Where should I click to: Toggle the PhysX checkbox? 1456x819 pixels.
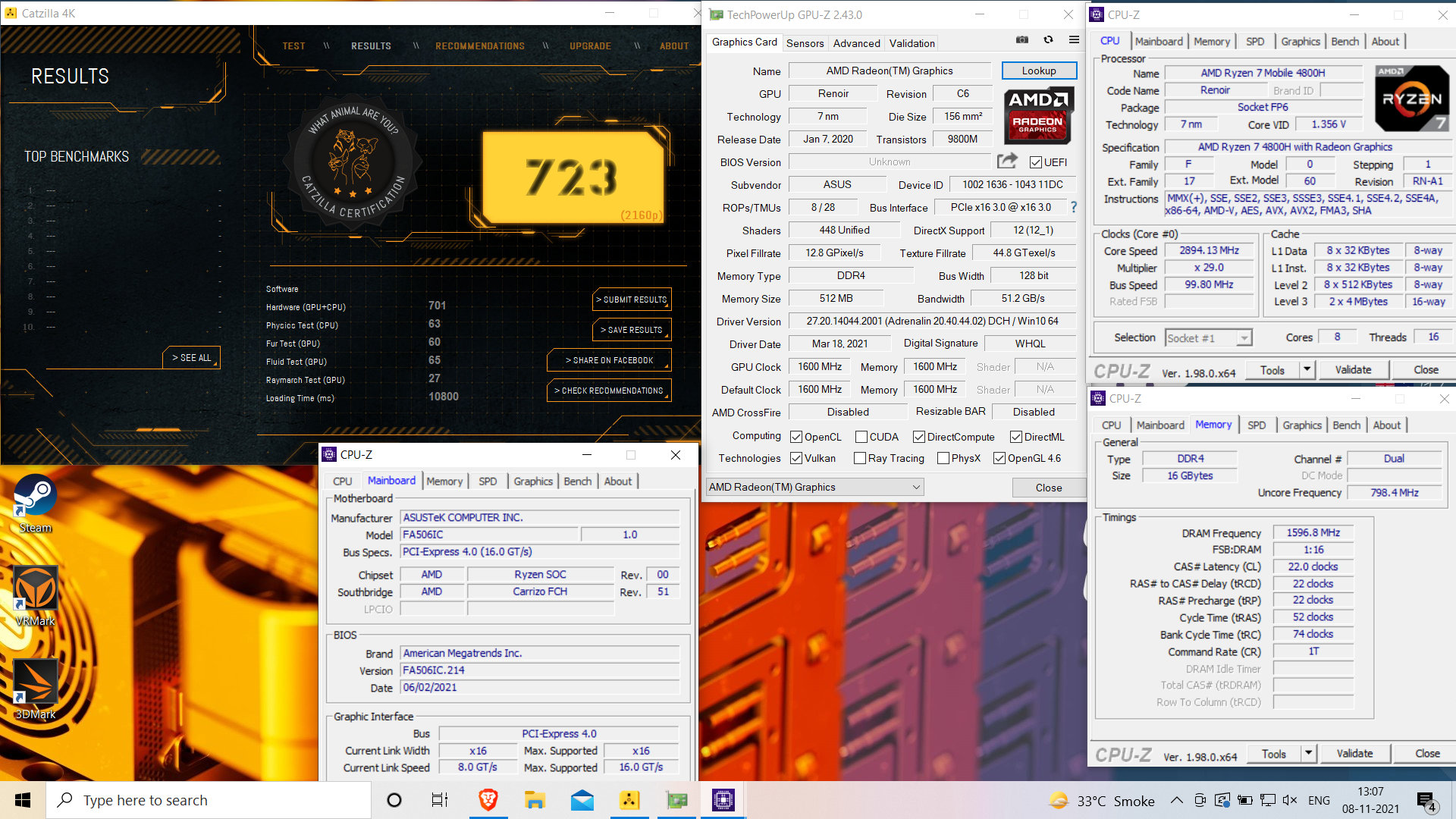click(943, 458)
